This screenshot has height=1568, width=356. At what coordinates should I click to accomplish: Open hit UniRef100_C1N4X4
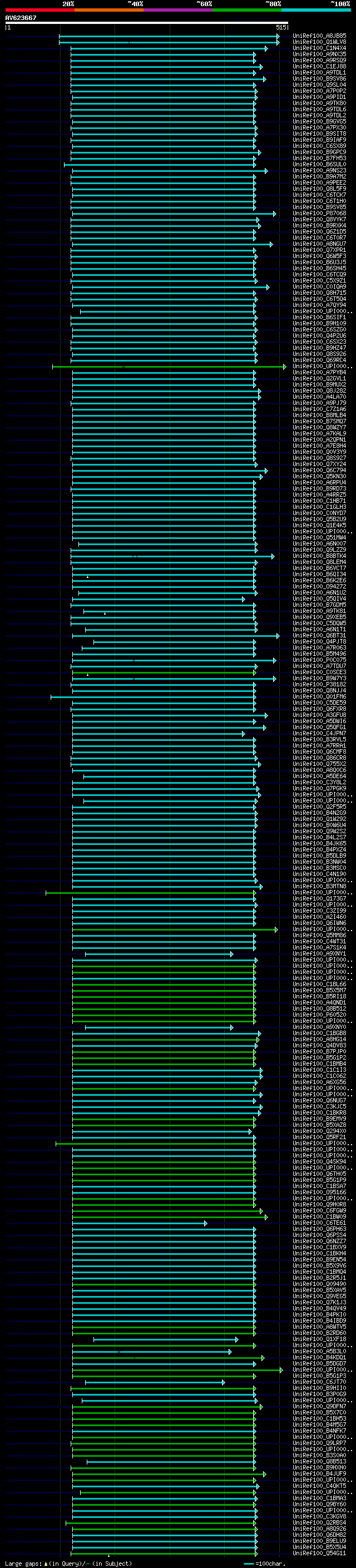tap(319, 48)
